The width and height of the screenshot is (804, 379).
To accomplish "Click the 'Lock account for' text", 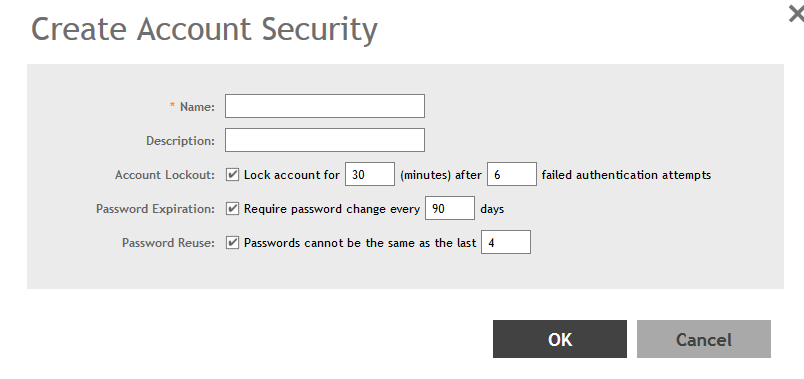I will click(292, 175).
